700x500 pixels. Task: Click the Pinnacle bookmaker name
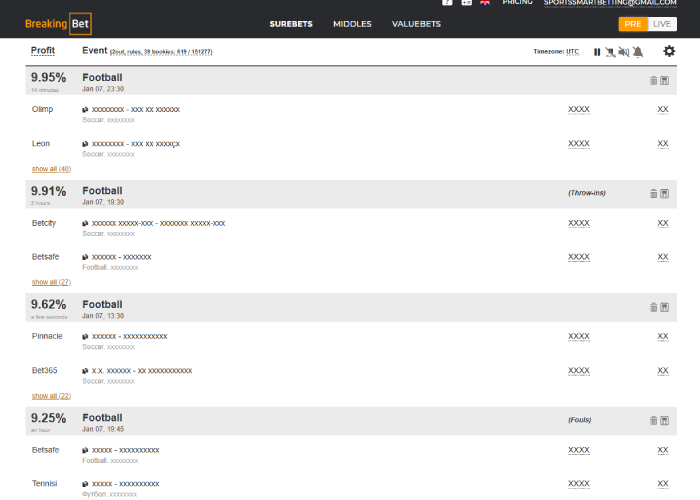(47, 336)
